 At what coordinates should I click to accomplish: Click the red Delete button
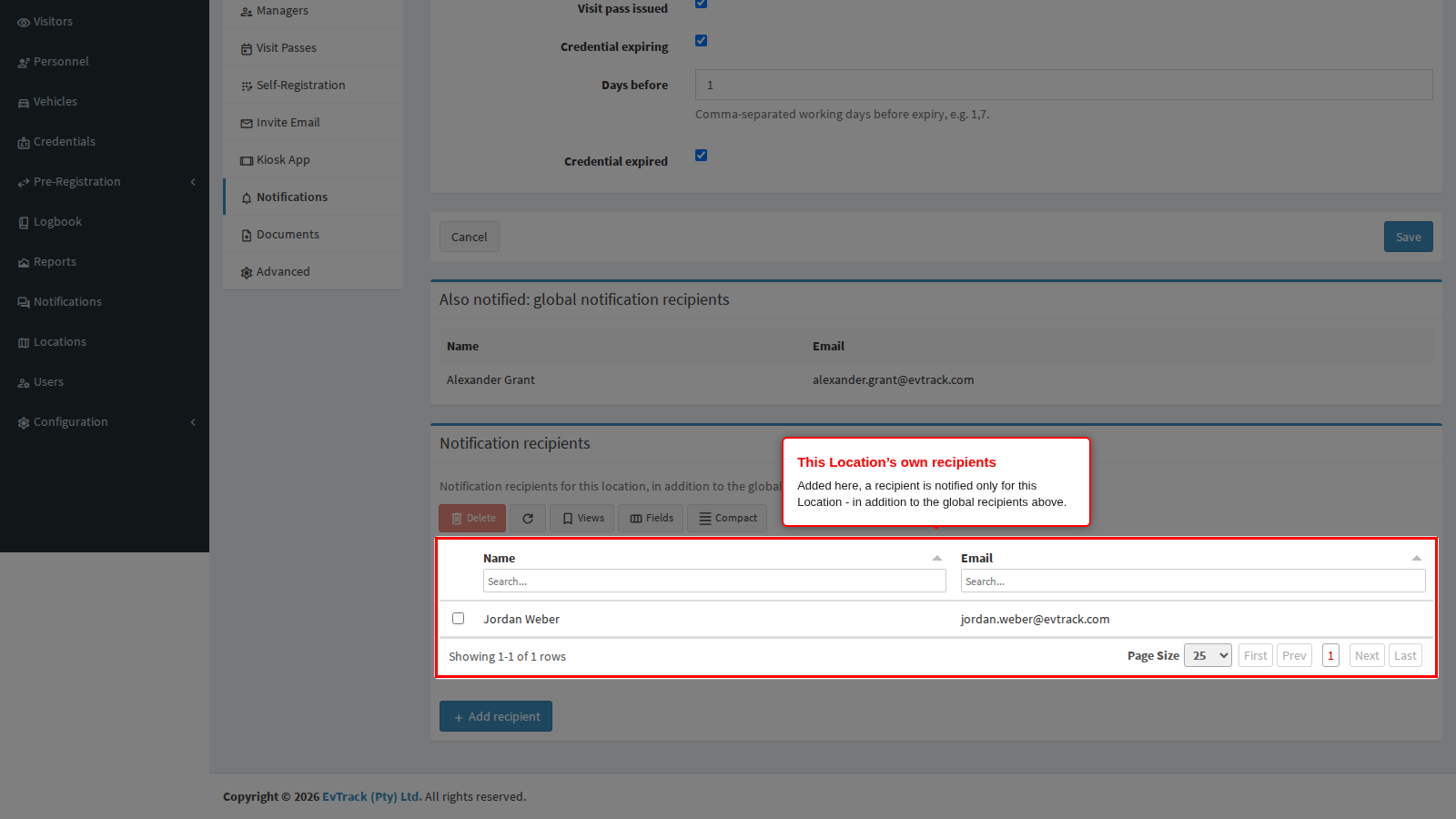(472, 519)
